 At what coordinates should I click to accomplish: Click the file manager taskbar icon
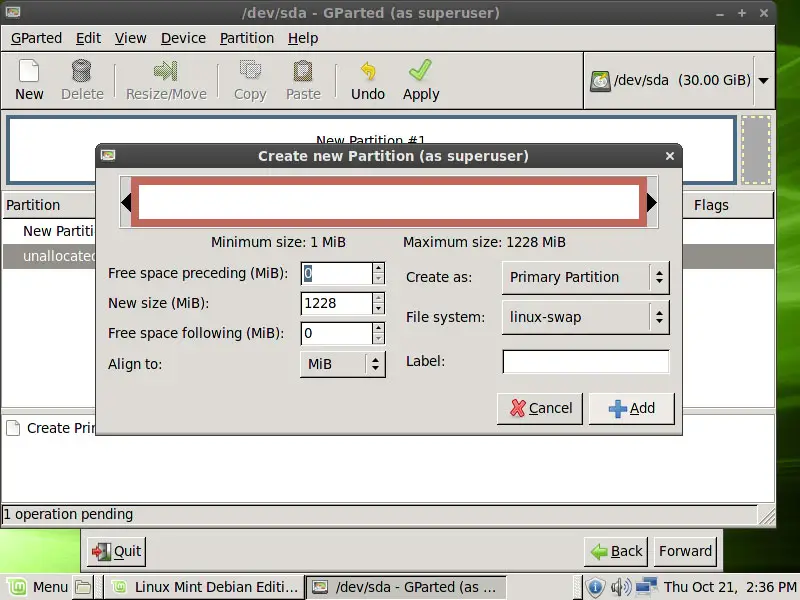point(83,587)
